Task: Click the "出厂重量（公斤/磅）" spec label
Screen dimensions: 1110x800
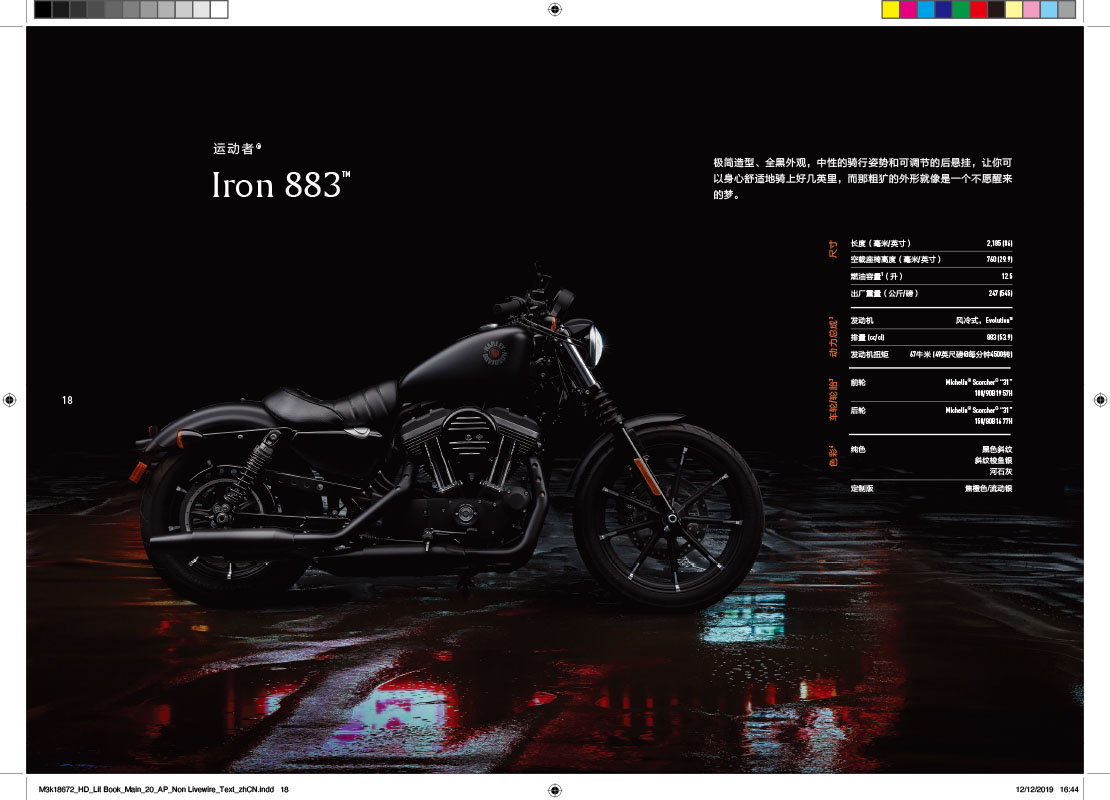Action: click(x=884, y=294)
